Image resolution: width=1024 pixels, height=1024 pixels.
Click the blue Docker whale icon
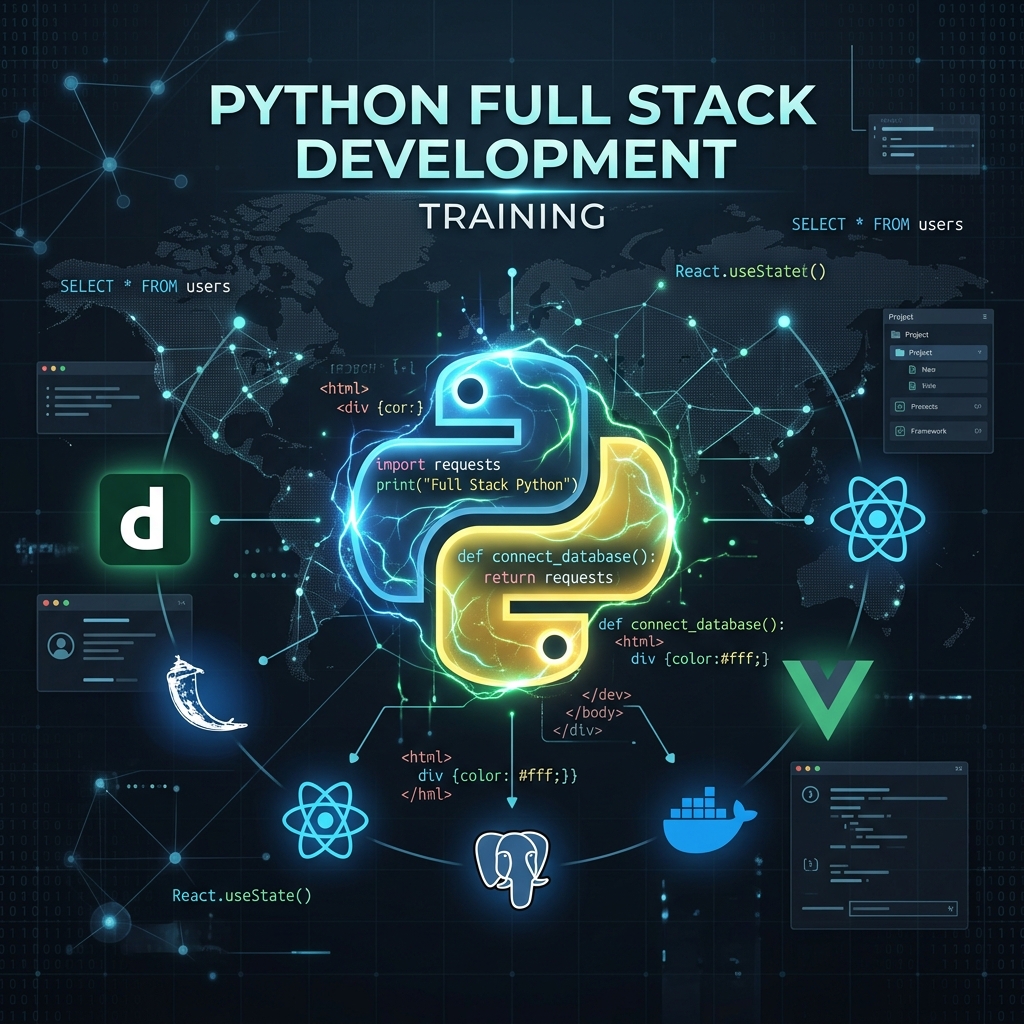pyautogui.click(x=709, y=818)
